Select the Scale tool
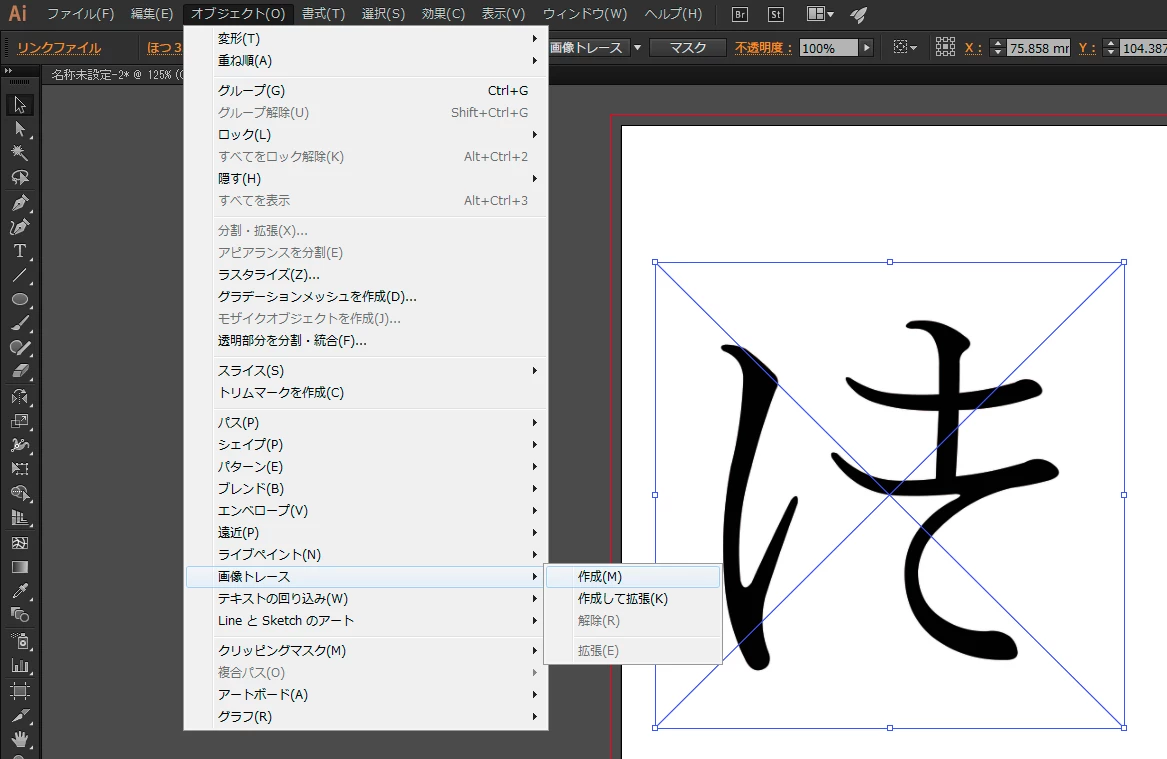The image size is (1167, 759). [20, 421]
